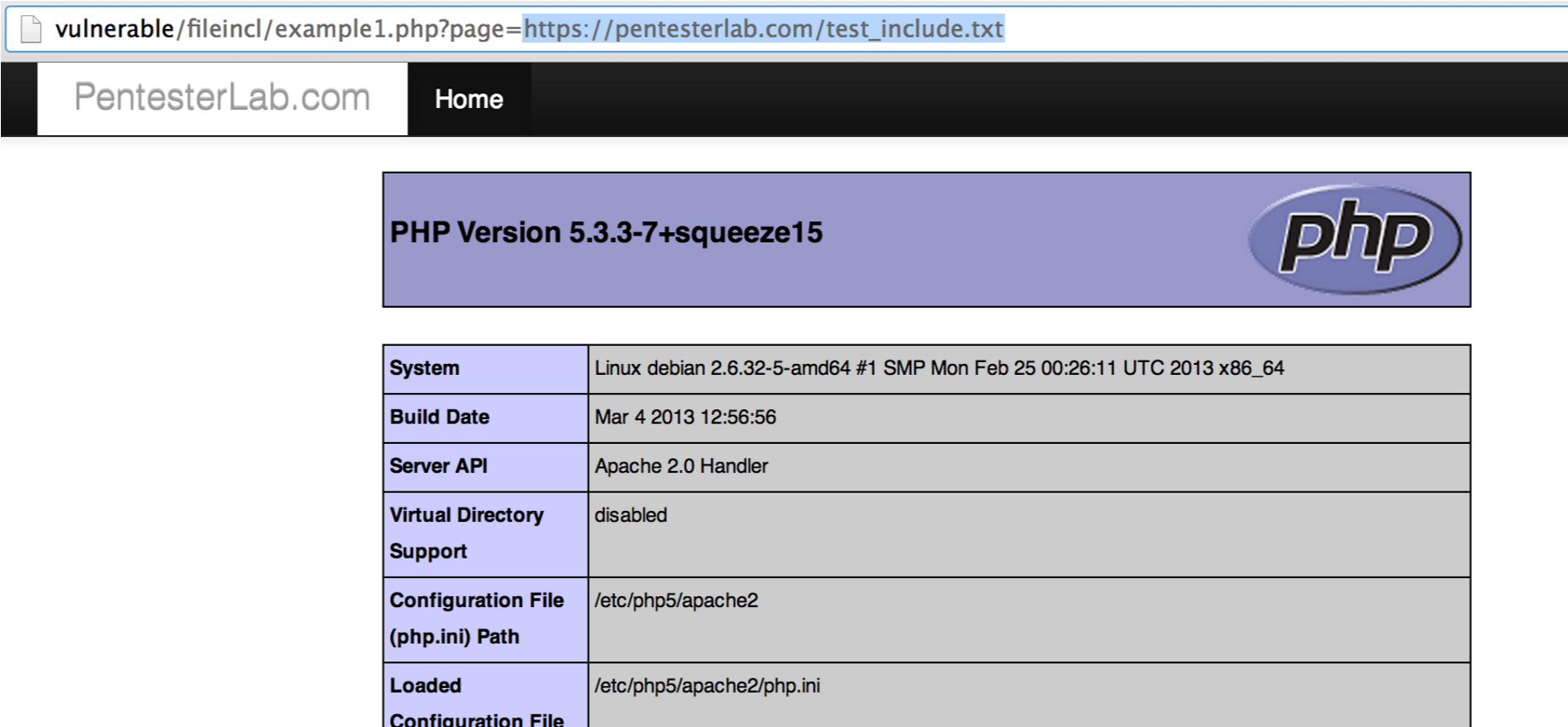Click the PHP logo in the version banner
This screenshot has height=727, width=1568.
[1355, 240]
